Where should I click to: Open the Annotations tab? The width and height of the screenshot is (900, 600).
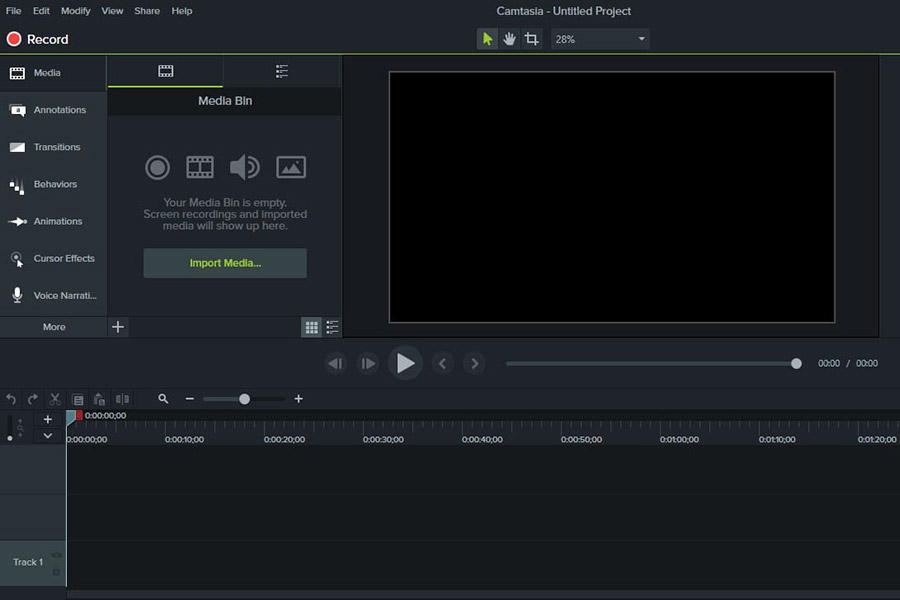[53, 110]
